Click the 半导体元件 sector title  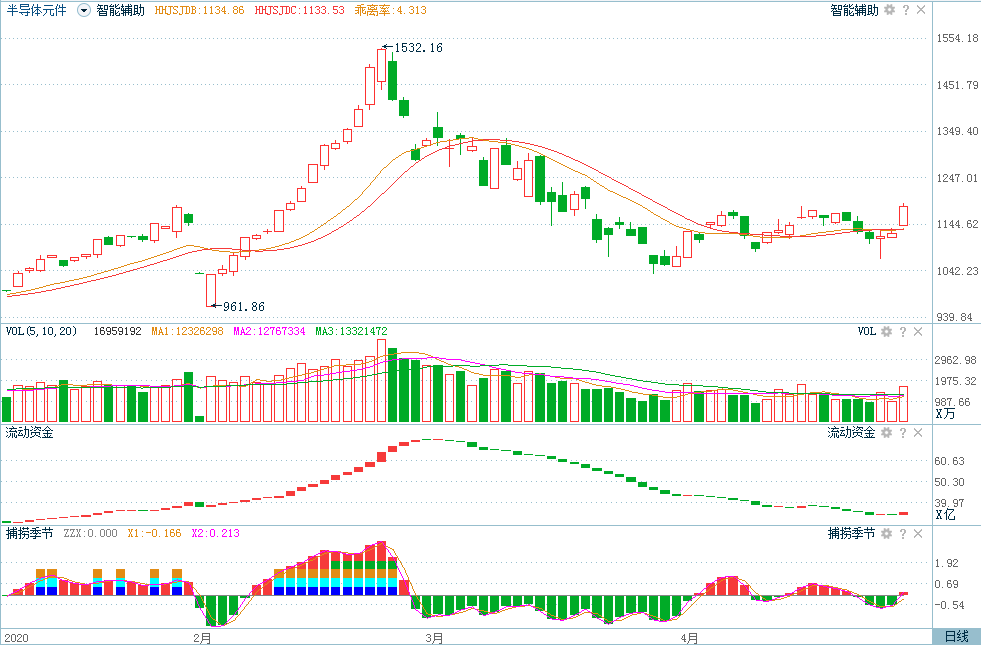pyautogui.click(x=36, y=10)
